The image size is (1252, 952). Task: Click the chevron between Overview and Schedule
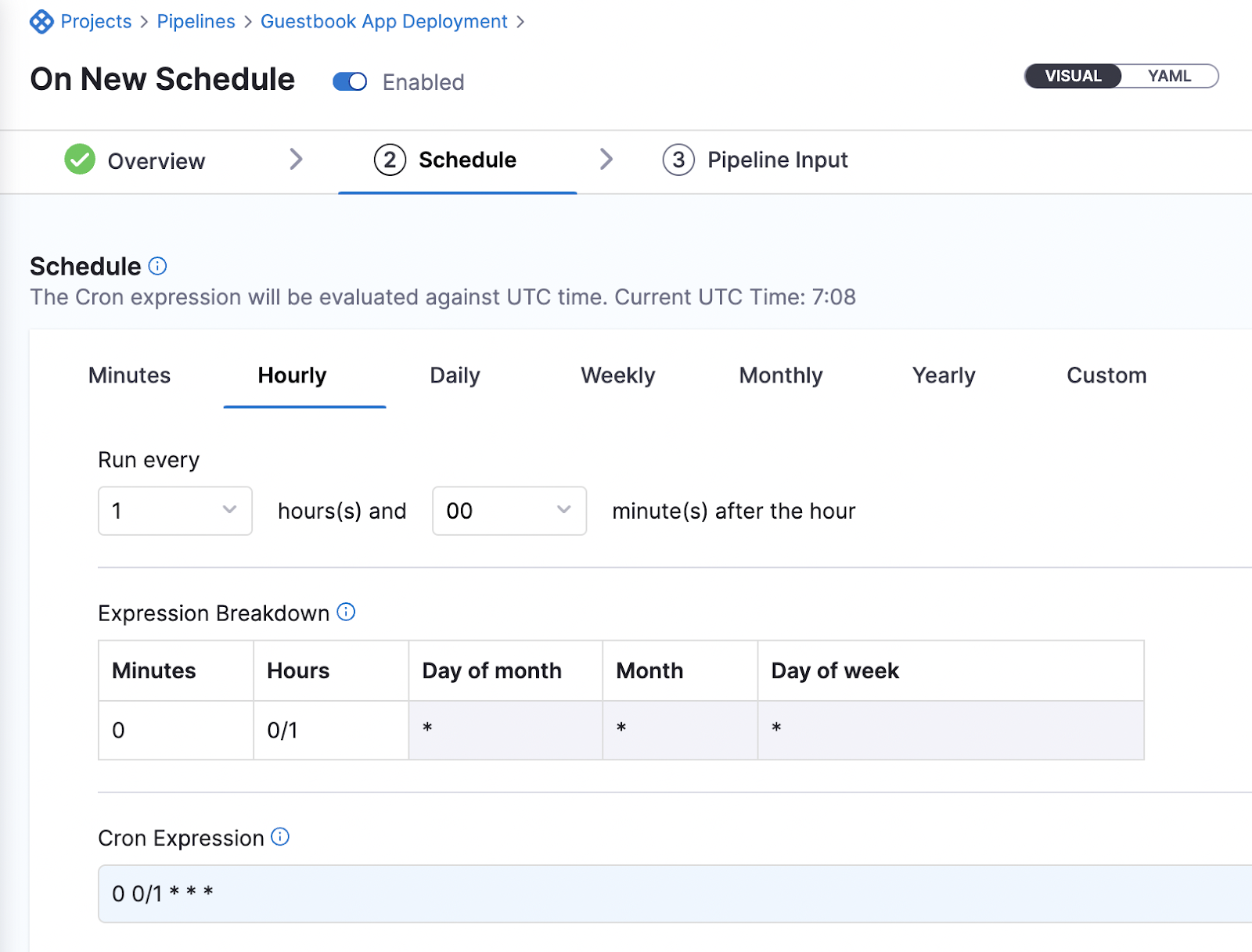tap(297, 159)
